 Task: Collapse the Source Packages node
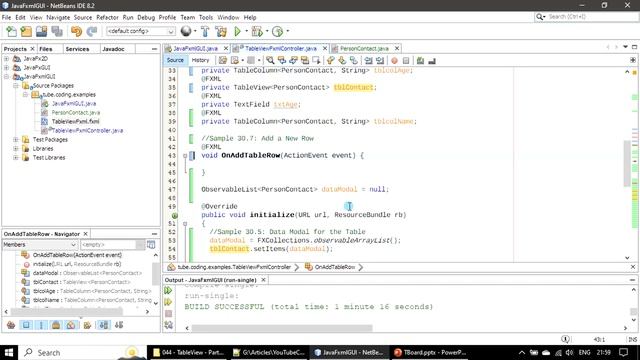[16, 85]
